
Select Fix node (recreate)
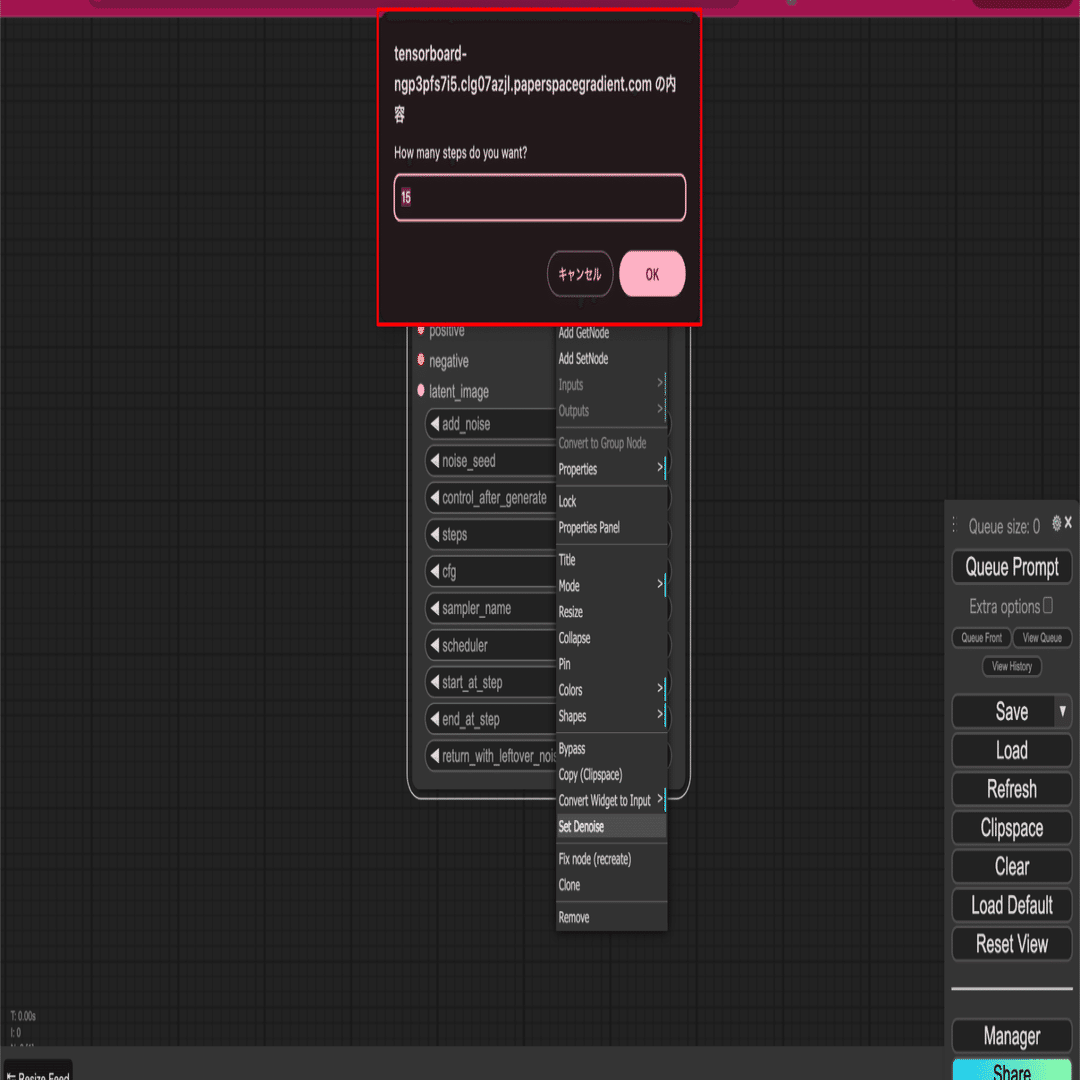pyautogui.click(x=611, y=859)
